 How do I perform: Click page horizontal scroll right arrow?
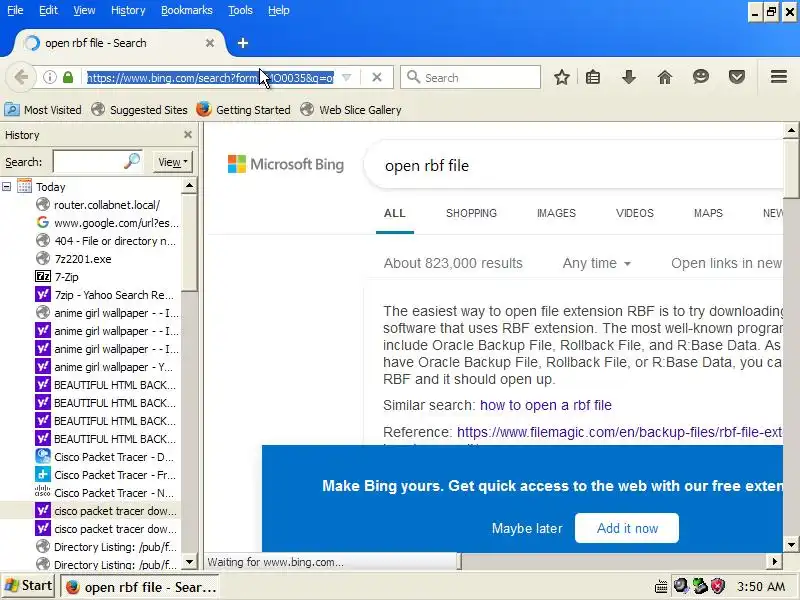point(774,562)
